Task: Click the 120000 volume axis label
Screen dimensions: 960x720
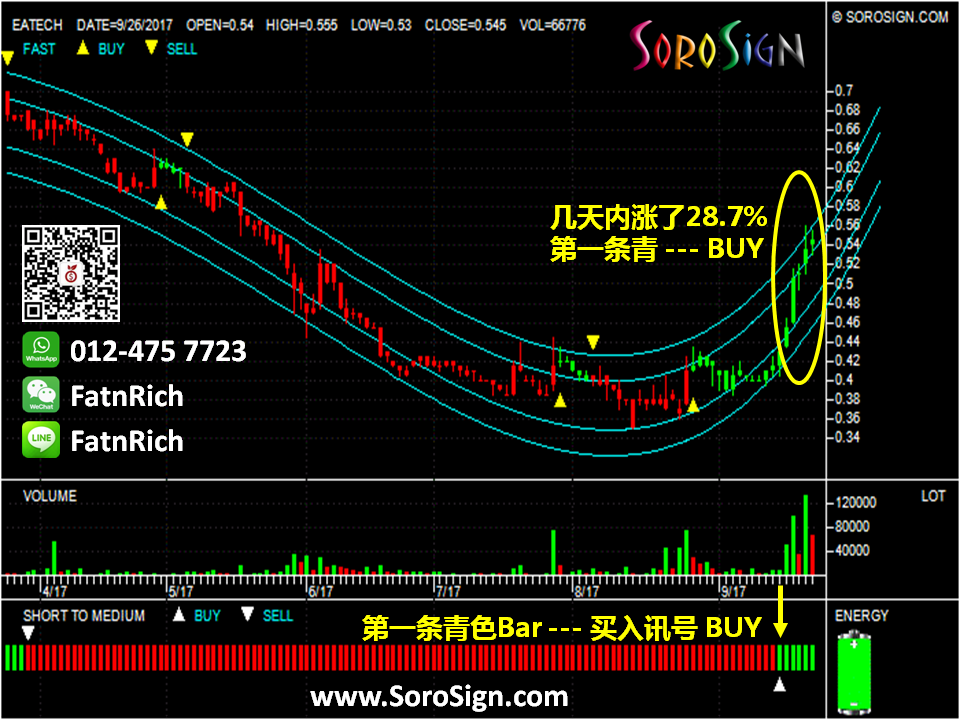Action: 855,503
